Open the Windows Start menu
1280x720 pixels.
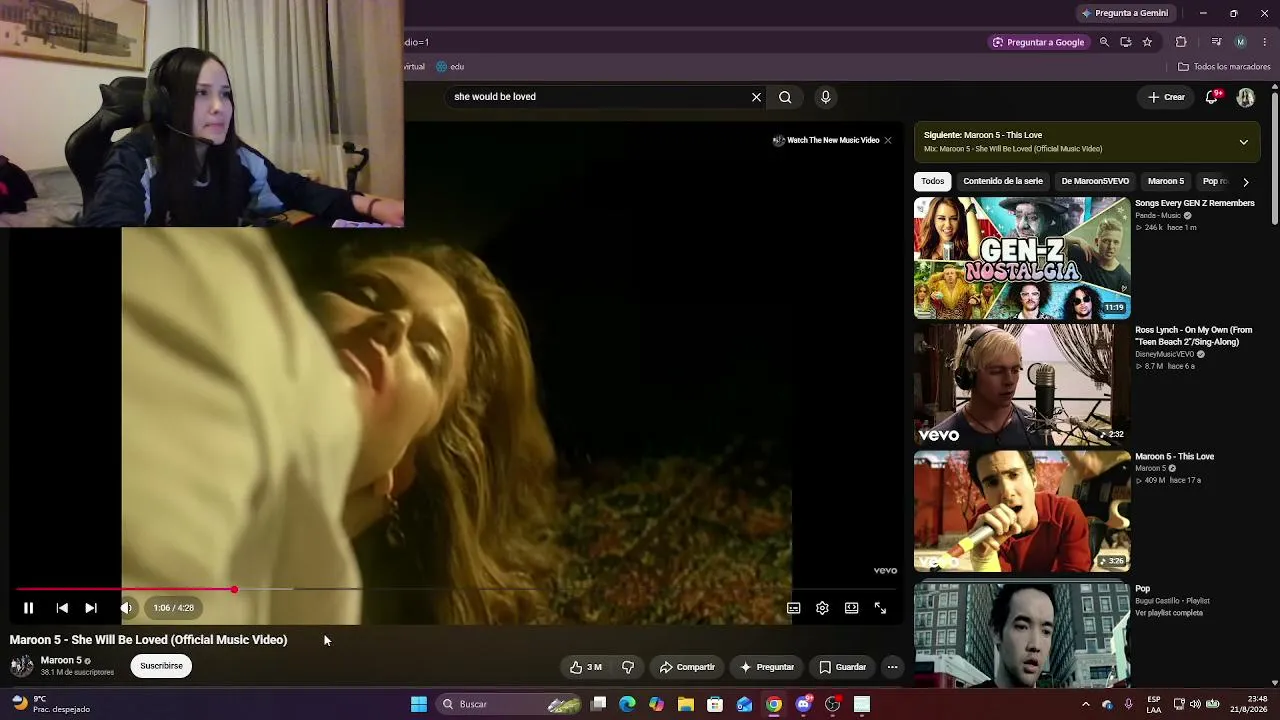[x=419, y=704]
